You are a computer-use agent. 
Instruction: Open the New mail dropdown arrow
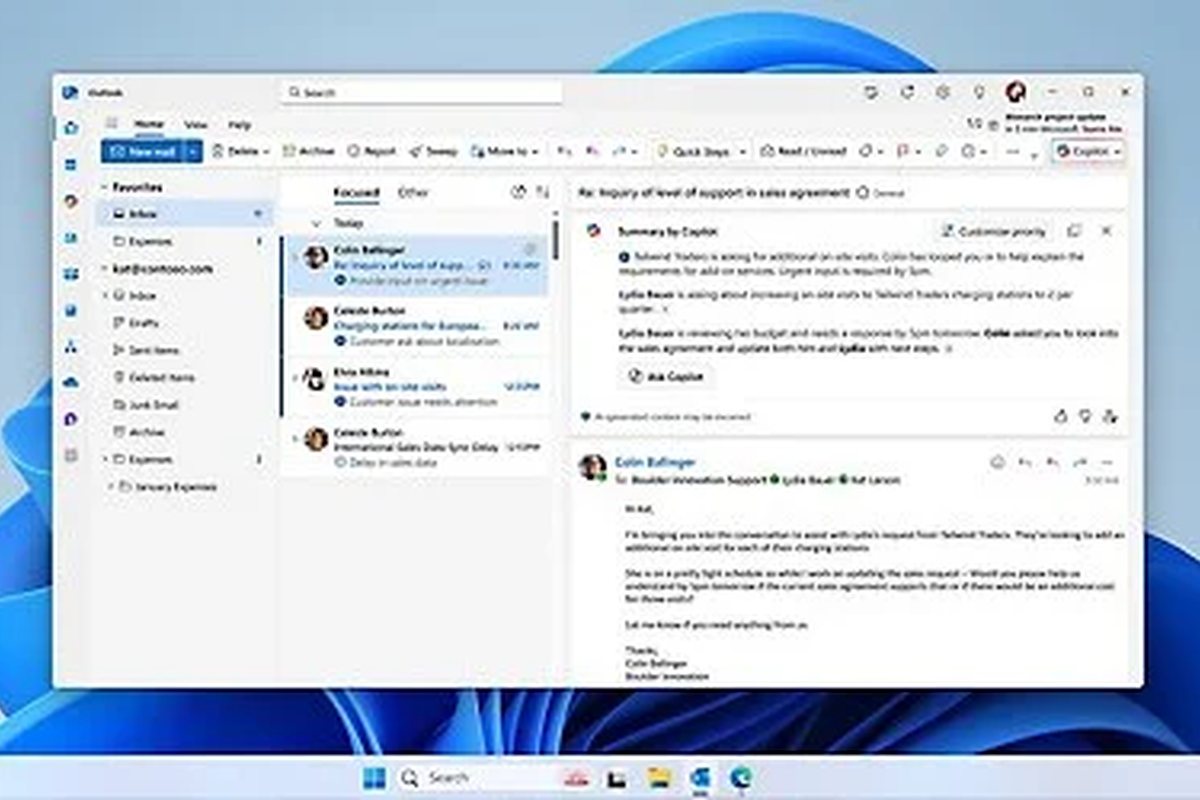[194, 151]
